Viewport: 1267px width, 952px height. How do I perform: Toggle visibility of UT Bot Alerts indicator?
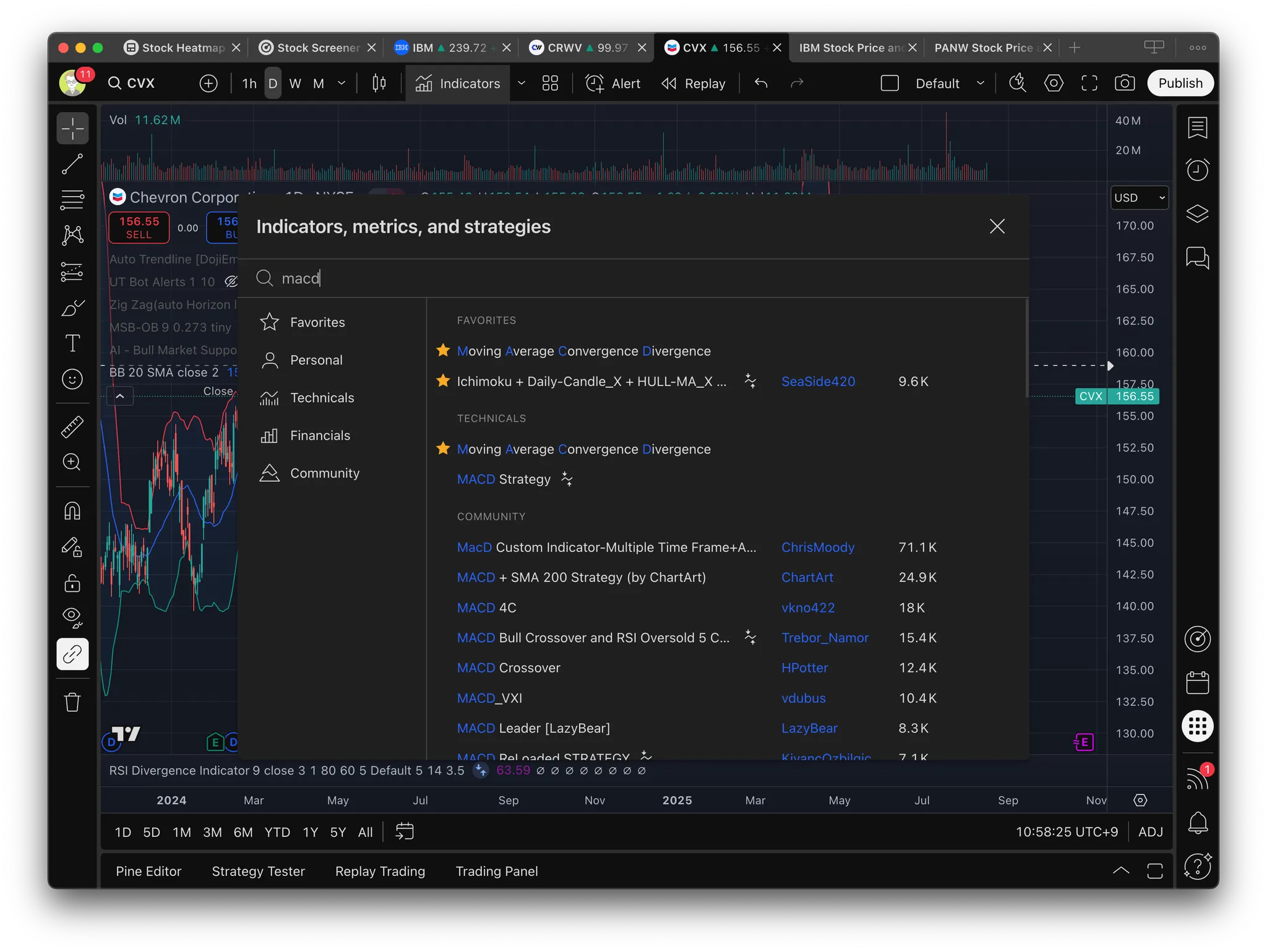point(231,282)
